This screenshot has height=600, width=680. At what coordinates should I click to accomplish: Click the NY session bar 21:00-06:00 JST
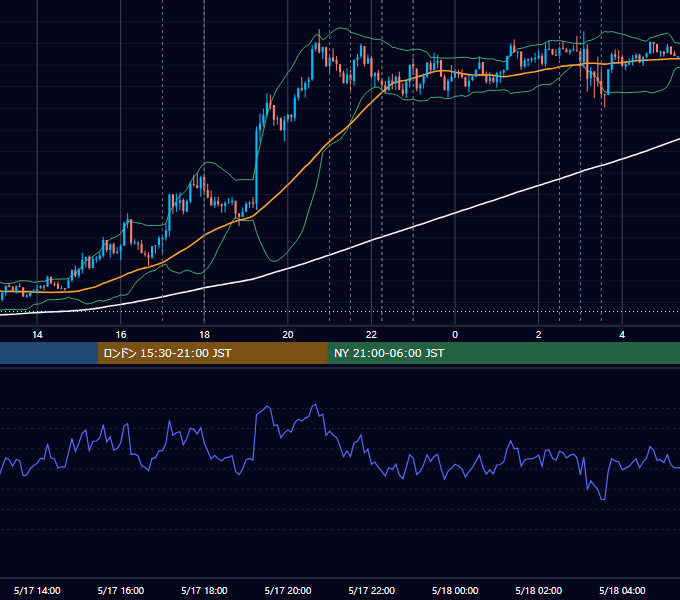[x=503, y=353]
